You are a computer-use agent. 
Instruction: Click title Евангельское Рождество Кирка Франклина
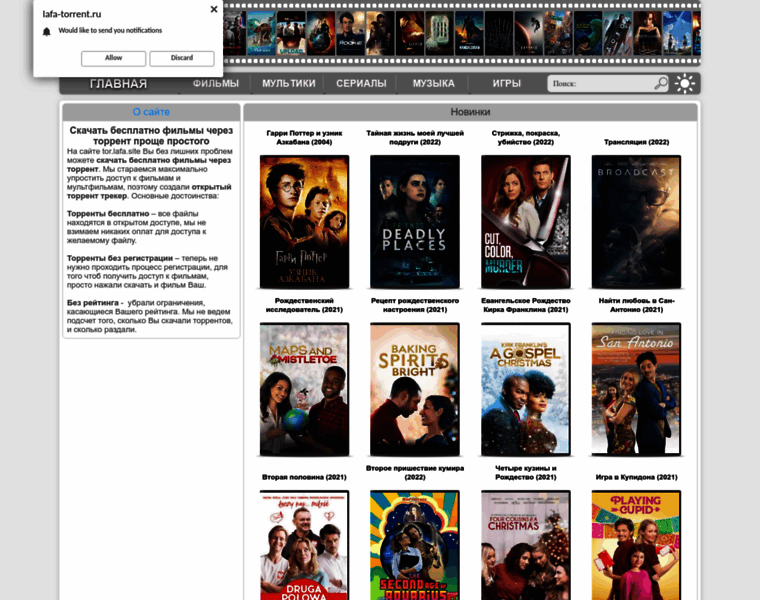click(x=526, y=305)
